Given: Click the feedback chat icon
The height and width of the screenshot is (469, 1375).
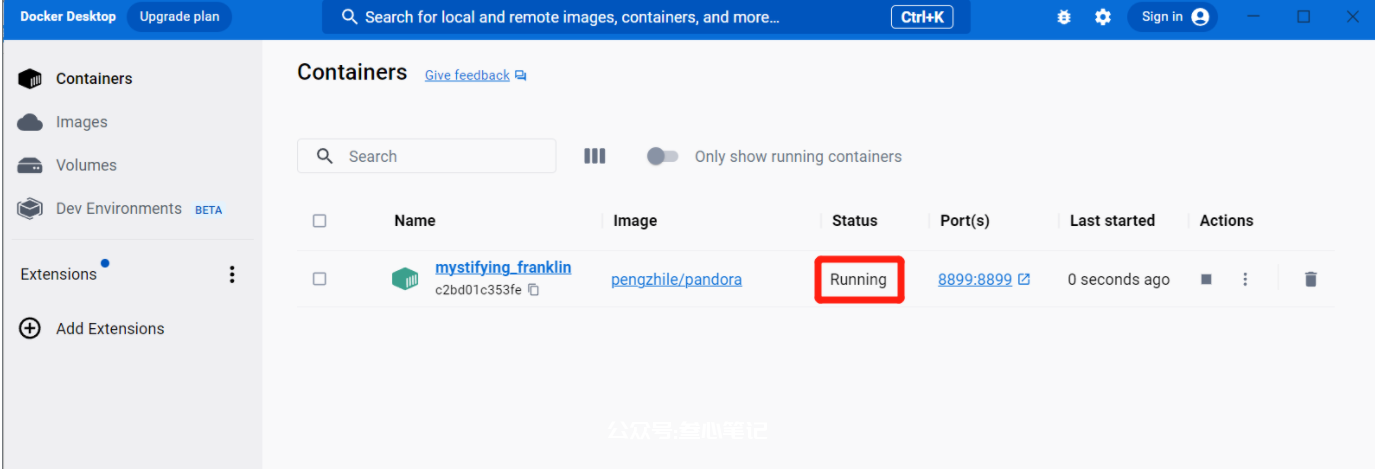Looking at the screenshot, I should click(x=521, y=76).
